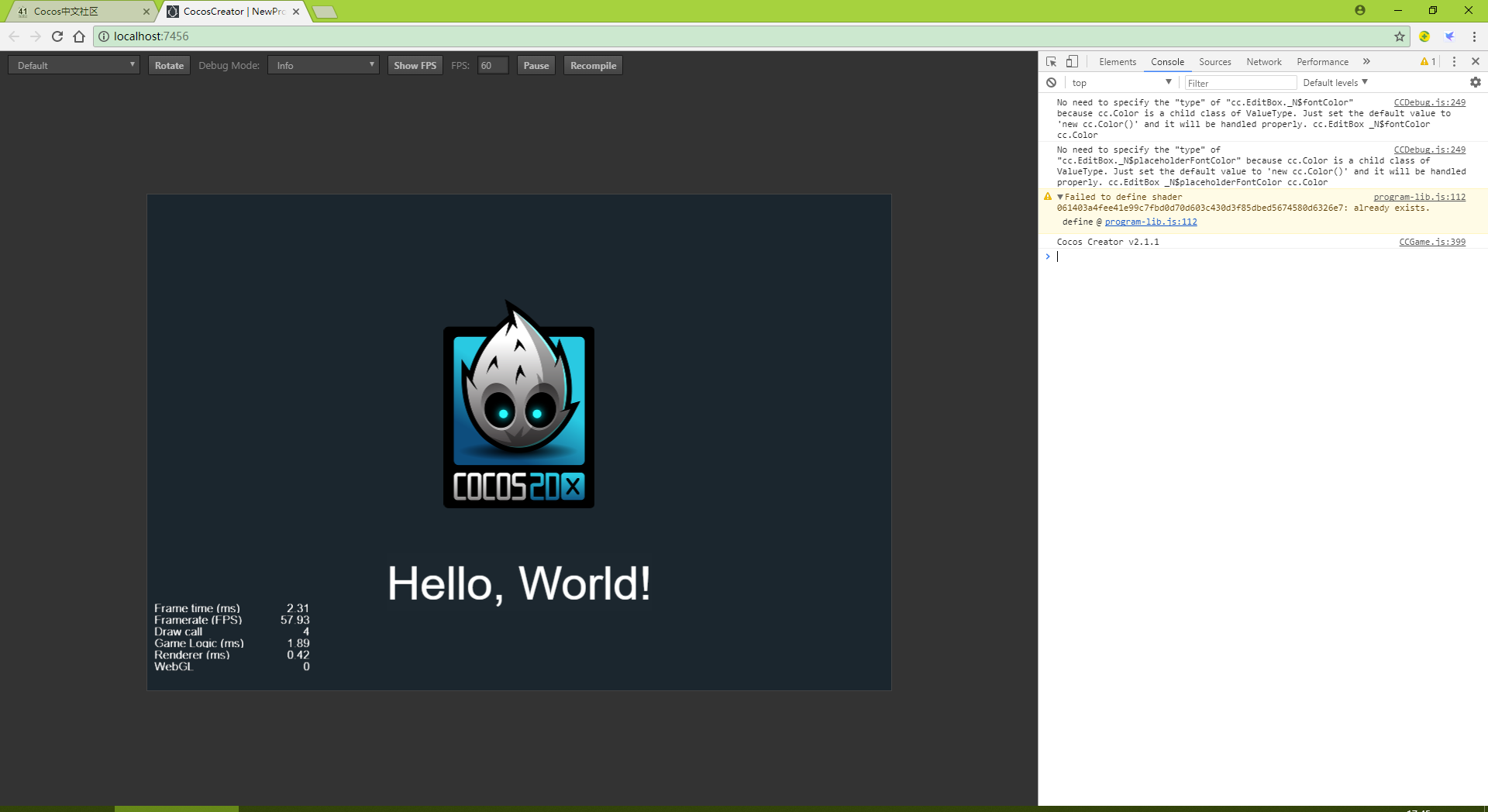Image resolution: width=1488 pixels, height=812 pixels.
Task: Click the blue bird extension icon
Action: click(x=1449, y=36)
